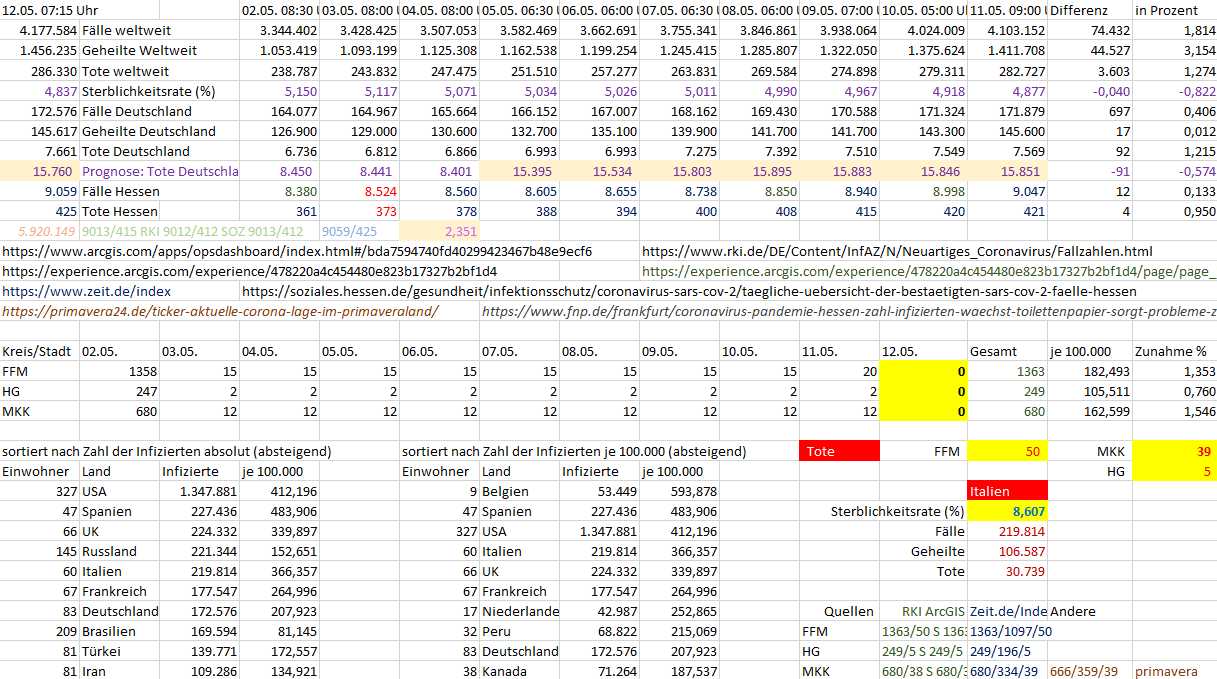Select the orange italic value 5.920.149
Screen dimensions: 1217x679
pyautogui.click(x=47, y=231)
